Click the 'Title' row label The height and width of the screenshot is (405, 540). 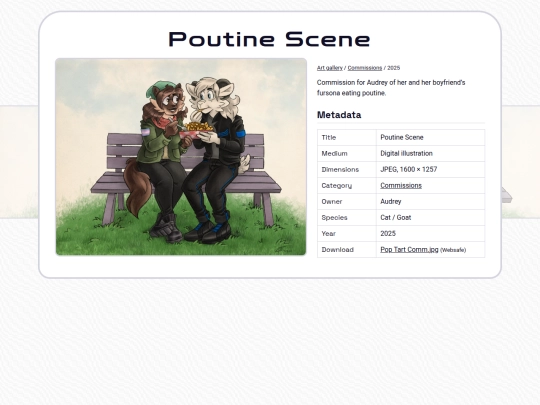pyautogui.click(x=329, y=137)
